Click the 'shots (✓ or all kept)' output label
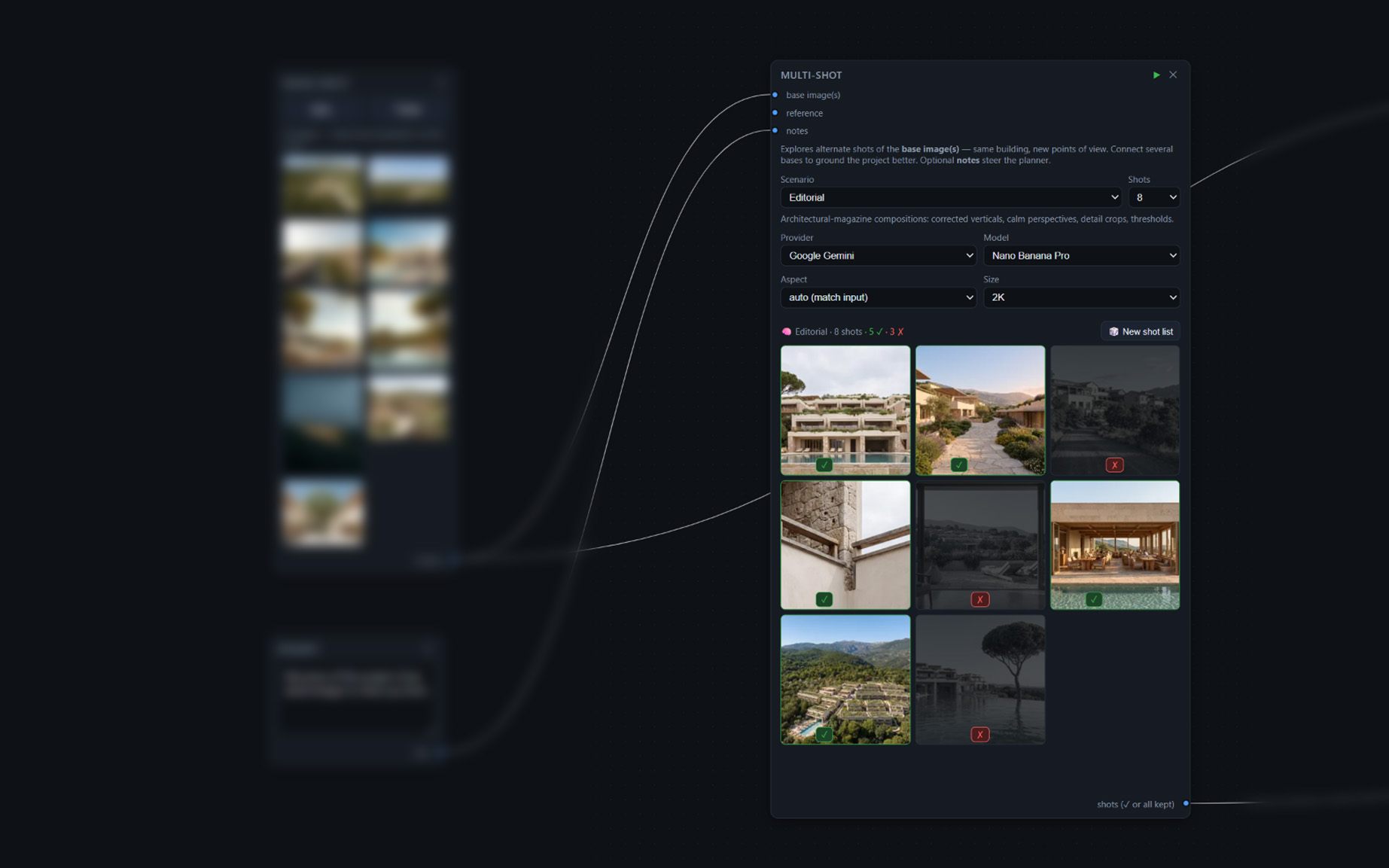The image size is (1389, 868). tap(1135, 804)
